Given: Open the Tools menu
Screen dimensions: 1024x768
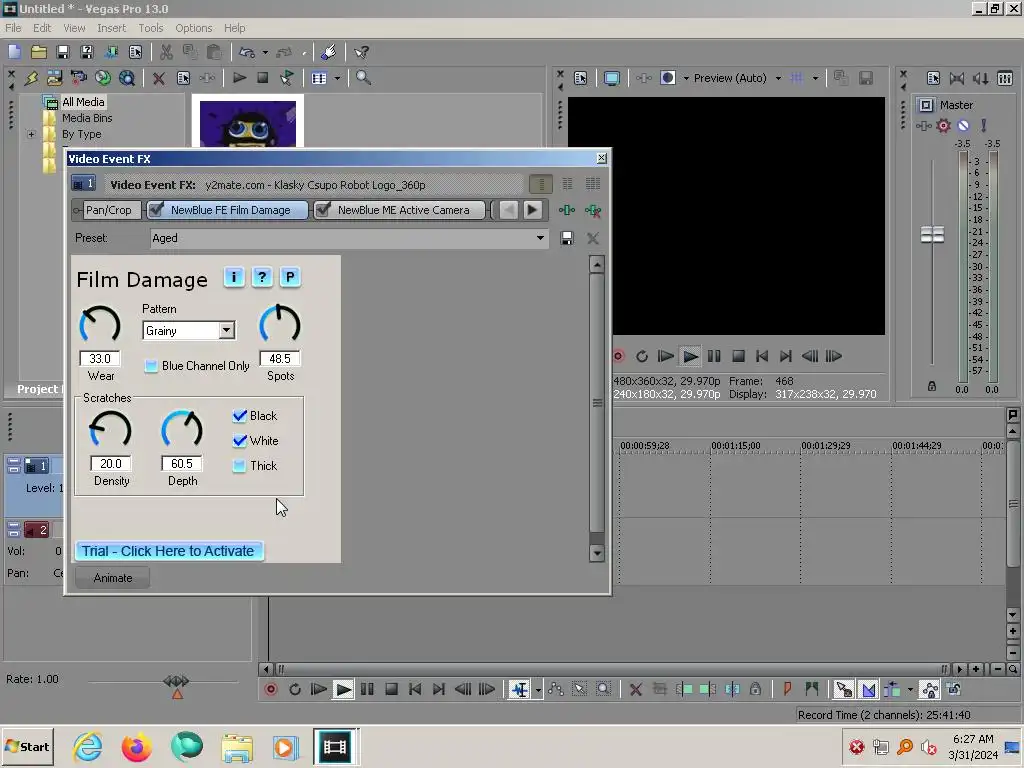Looking at the screenshot, I should coord(150,28).
